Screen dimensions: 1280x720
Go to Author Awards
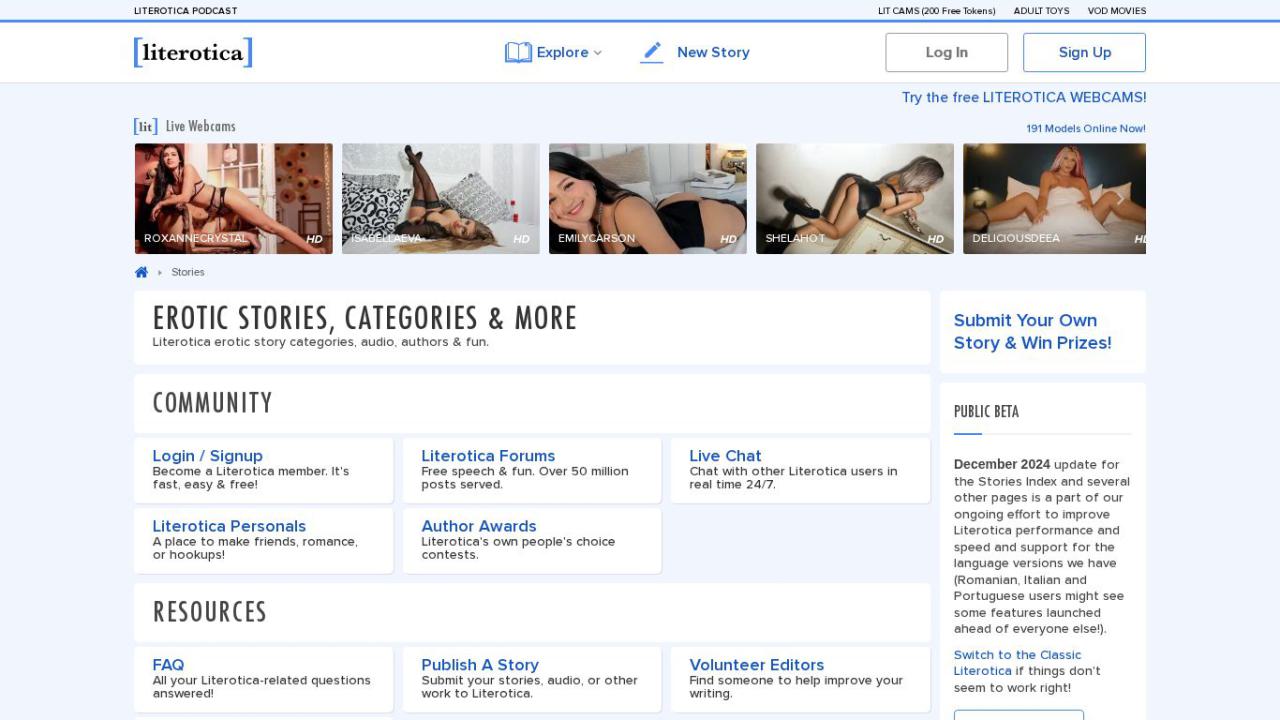click(479, 526)
